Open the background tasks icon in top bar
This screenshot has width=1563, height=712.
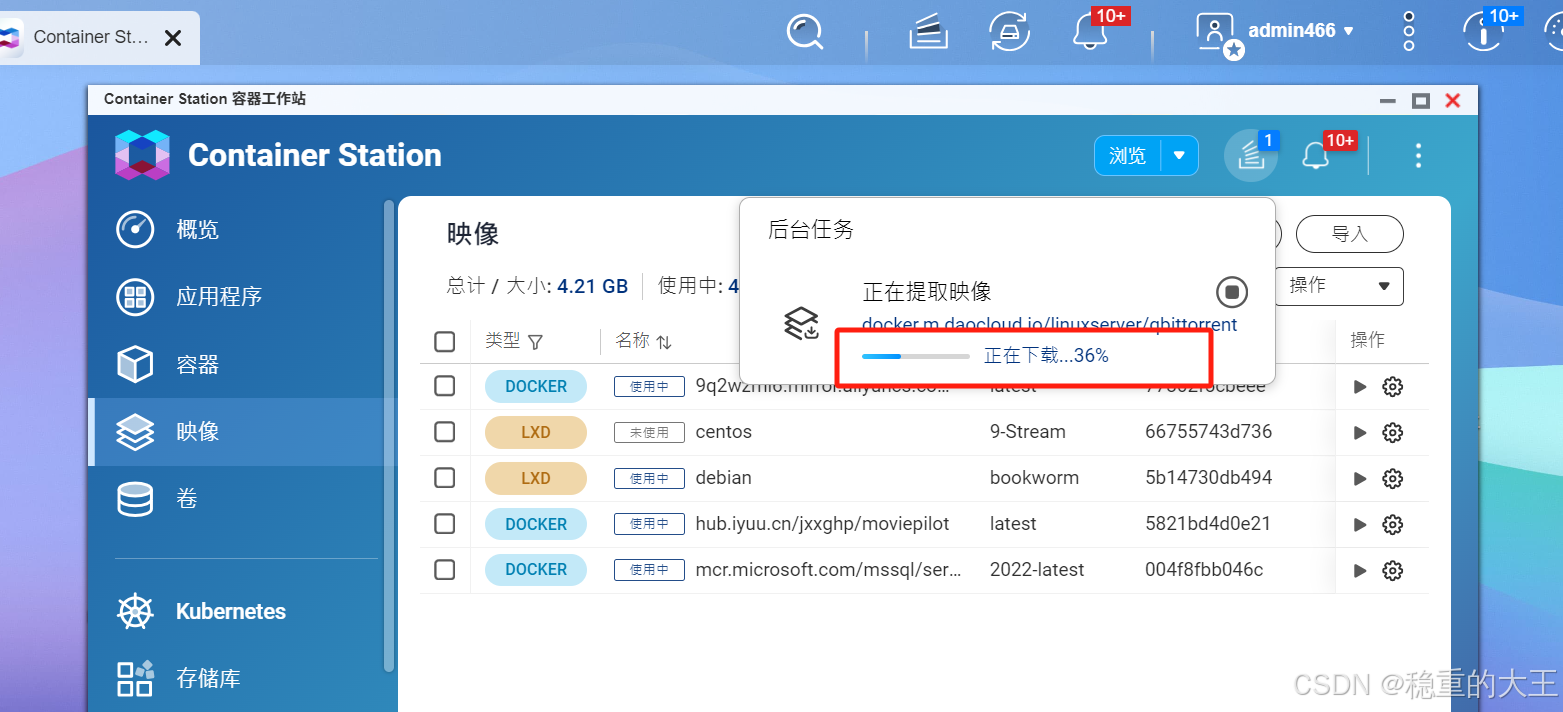928,32
